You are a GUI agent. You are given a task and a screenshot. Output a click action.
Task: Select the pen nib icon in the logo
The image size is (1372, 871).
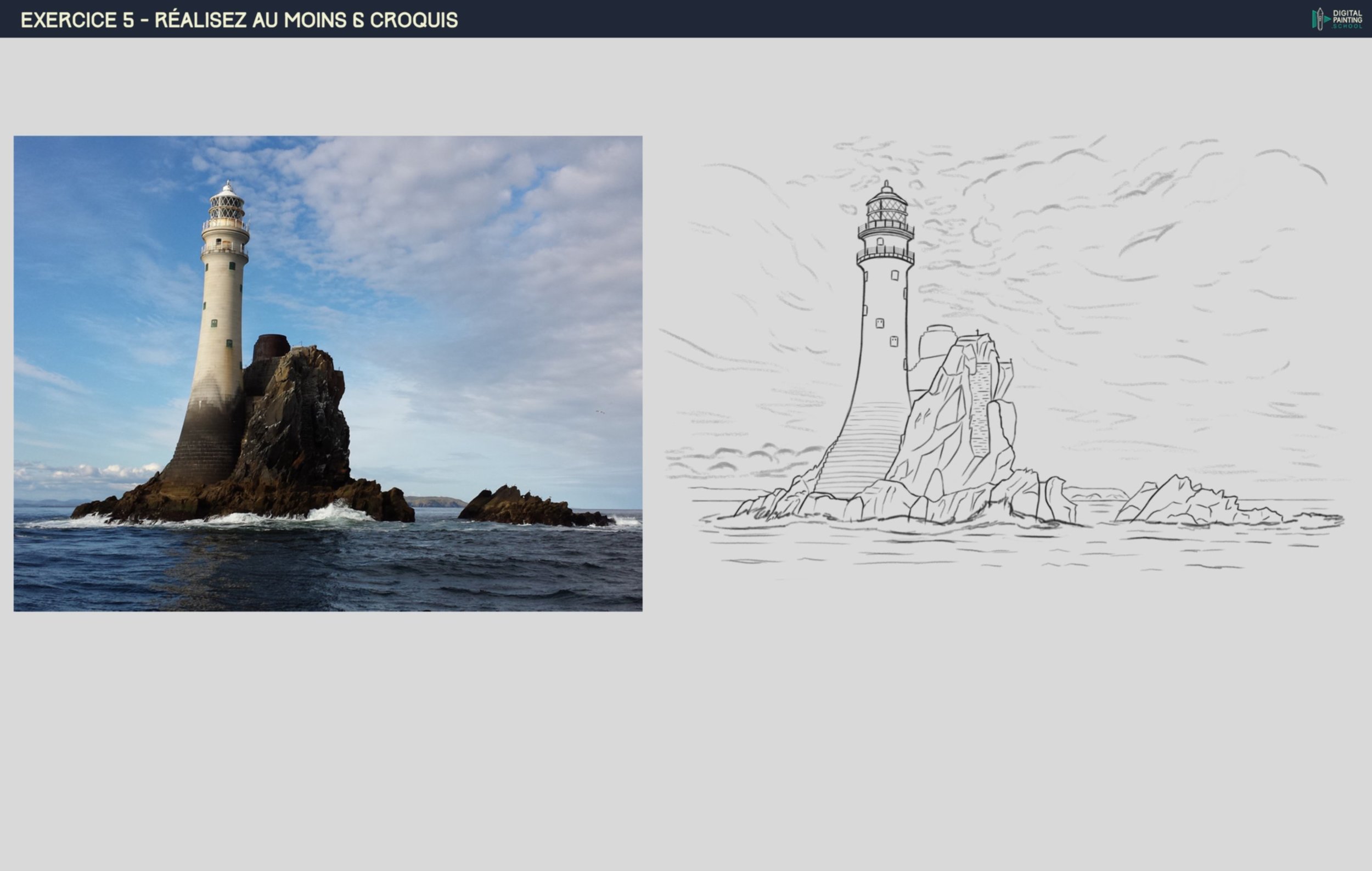[1320, 18]
